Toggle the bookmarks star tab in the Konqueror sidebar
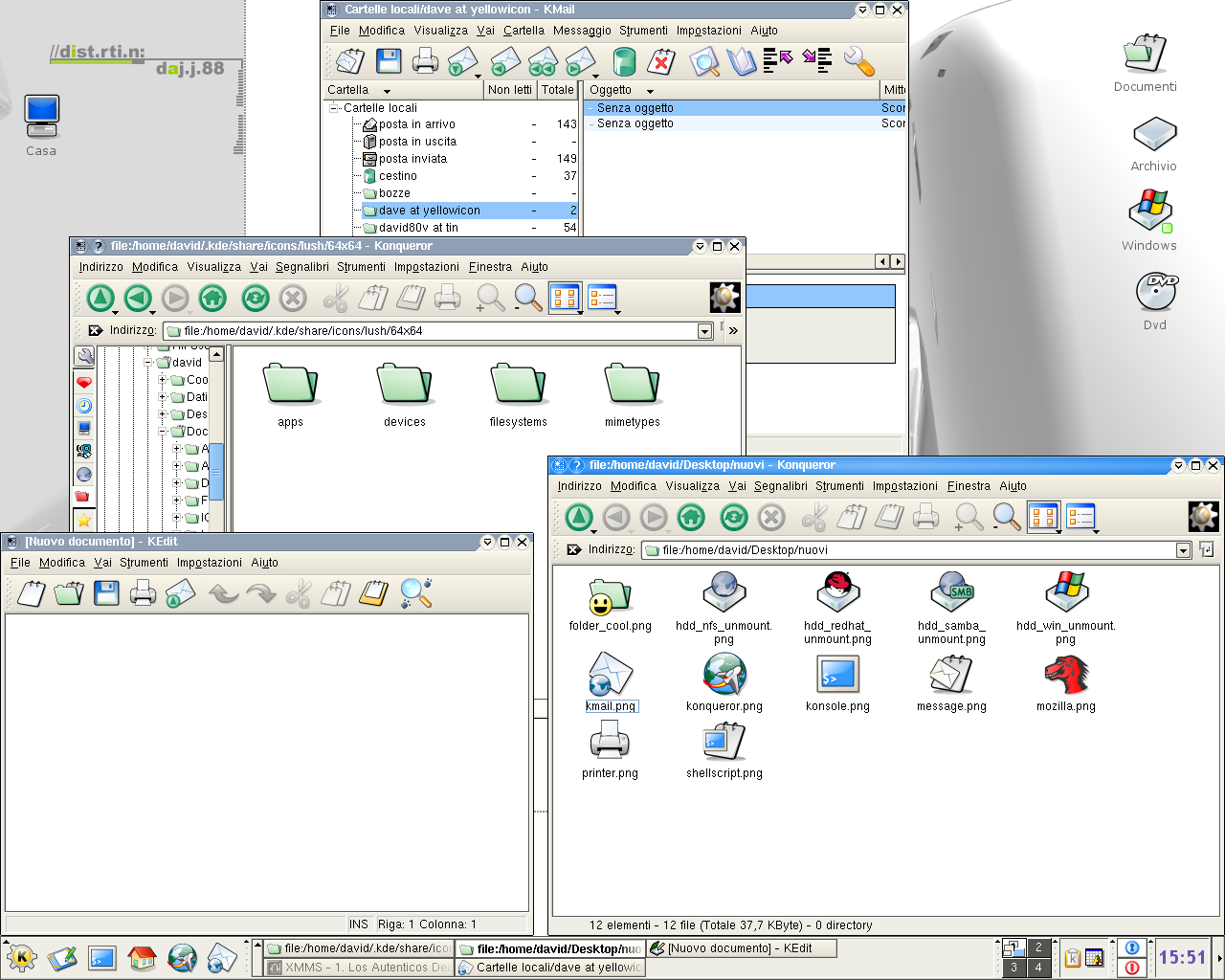 click(84, 521)
